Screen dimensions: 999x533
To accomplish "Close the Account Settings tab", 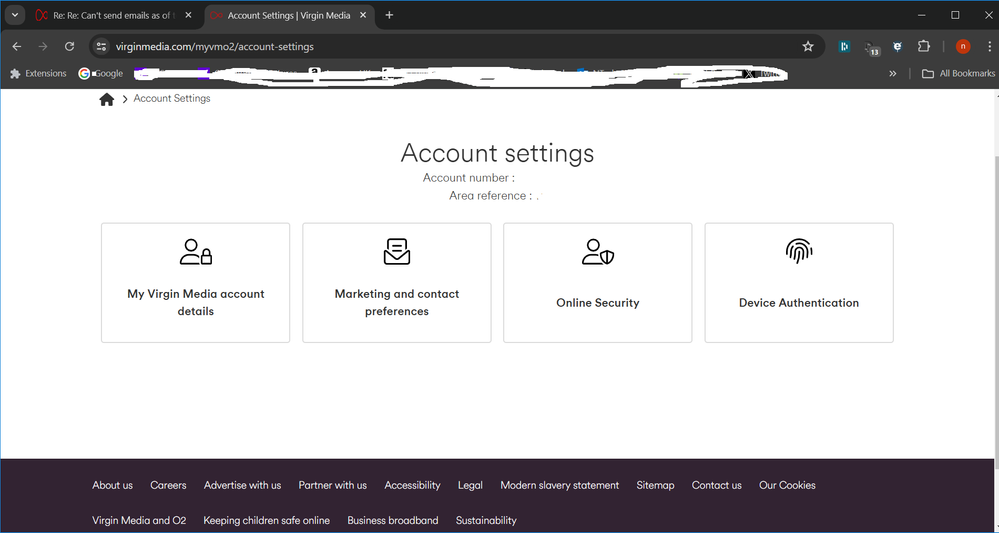I will 363,15.
